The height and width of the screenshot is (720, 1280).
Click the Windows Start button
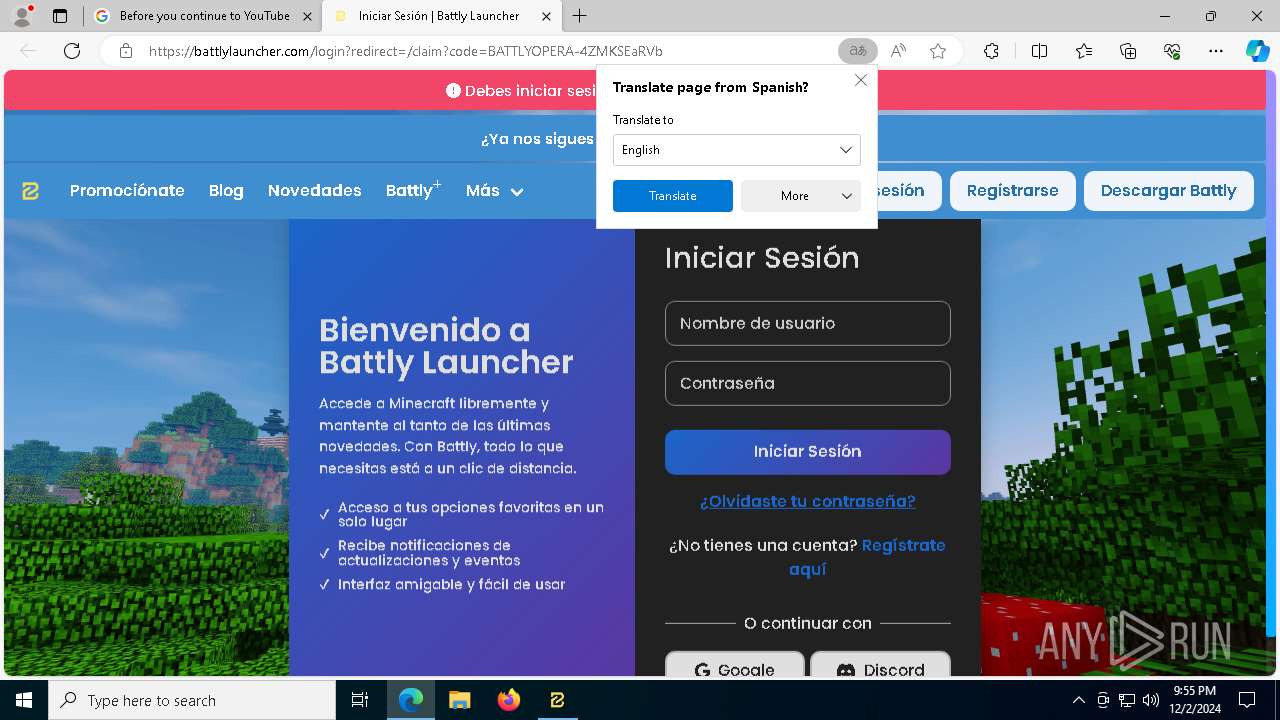pos(24,700)
